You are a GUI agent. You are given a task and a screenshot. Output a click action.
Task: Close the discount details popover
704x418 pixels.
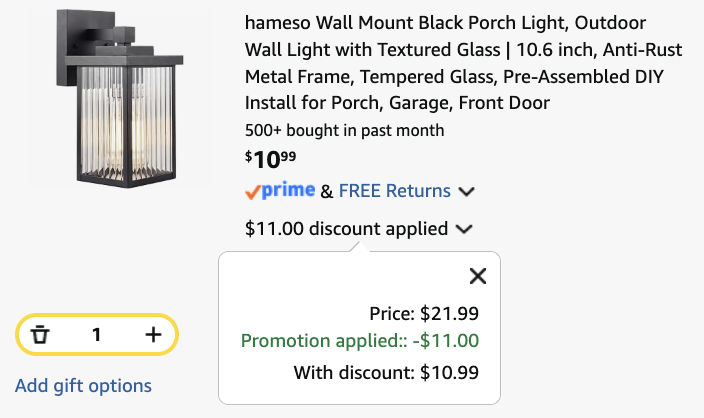[478, 276]
